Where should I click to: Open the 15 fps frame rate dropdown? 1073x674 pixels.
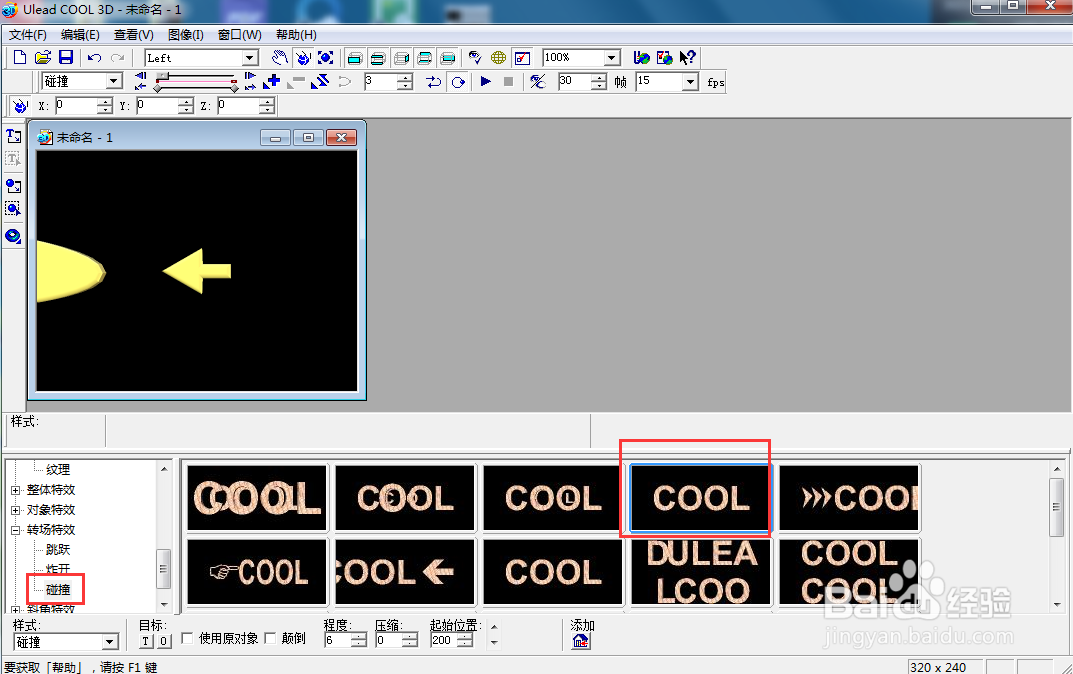[690, 82]
